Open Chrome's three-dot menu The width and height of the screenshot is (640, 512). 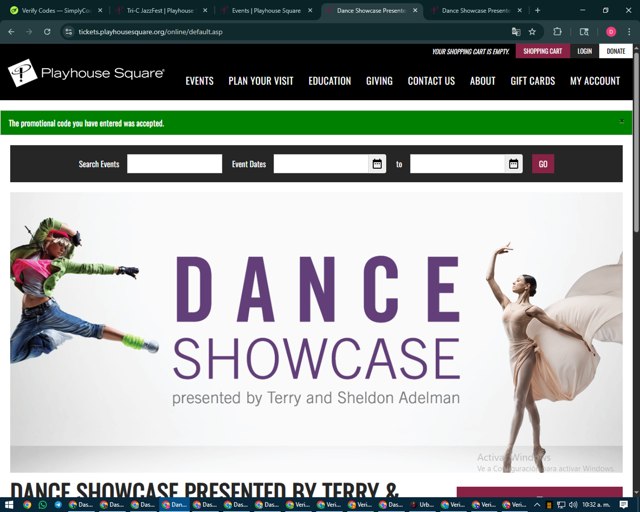pos(629,32)
